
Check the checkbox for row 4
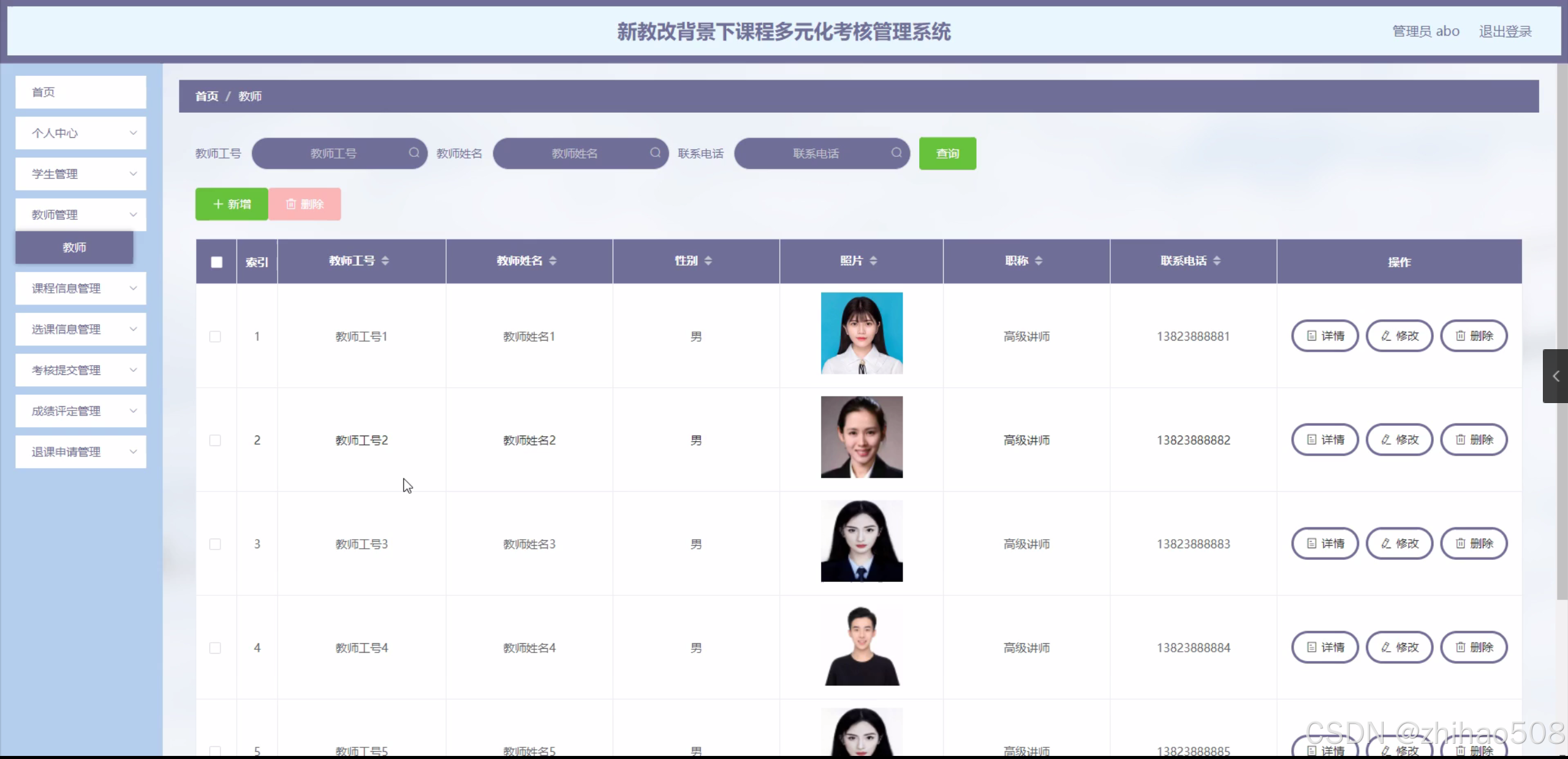coord(215,648)
